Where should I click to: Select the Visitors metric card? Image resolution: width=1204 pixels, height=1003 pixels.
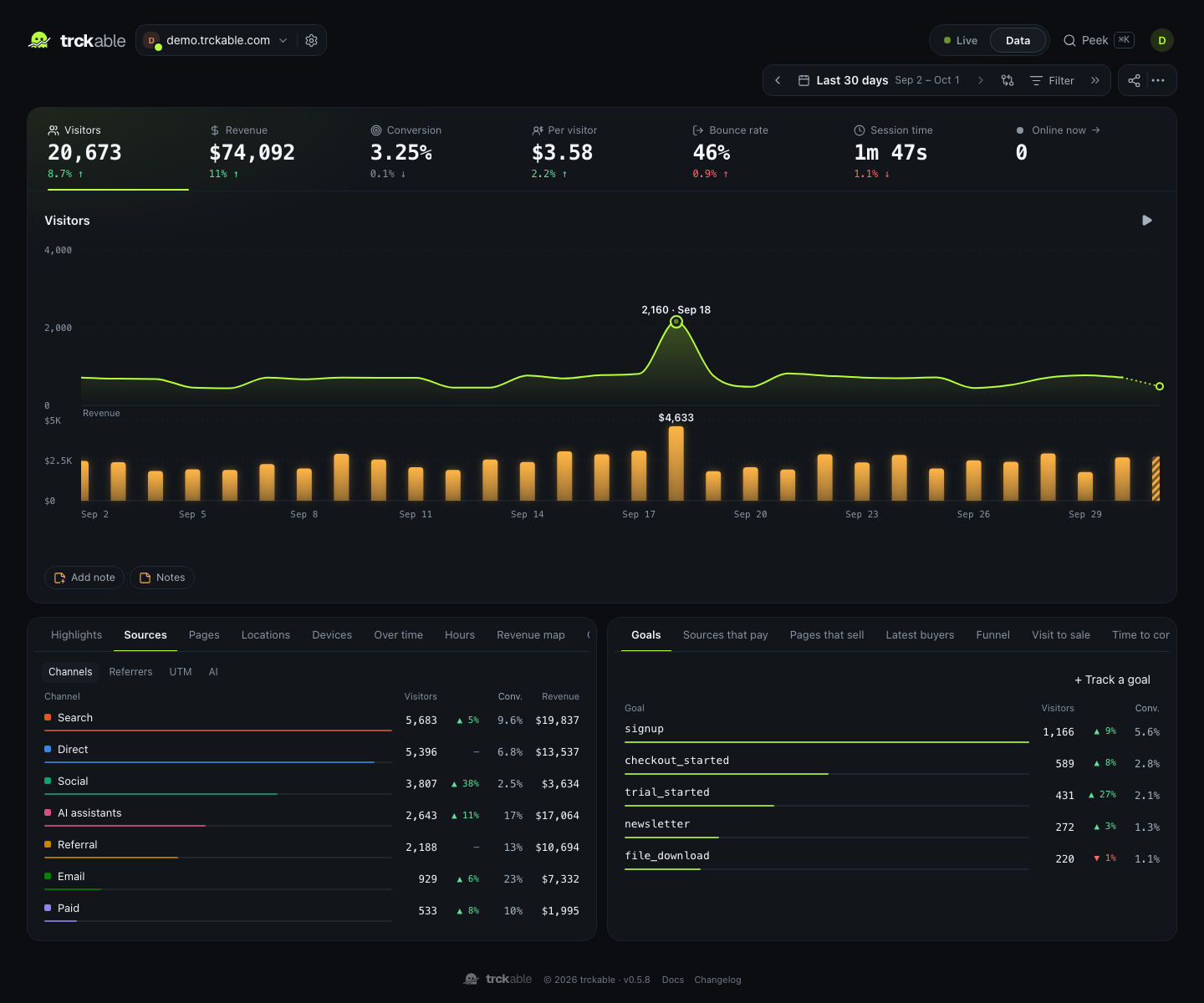click(118, 151)
